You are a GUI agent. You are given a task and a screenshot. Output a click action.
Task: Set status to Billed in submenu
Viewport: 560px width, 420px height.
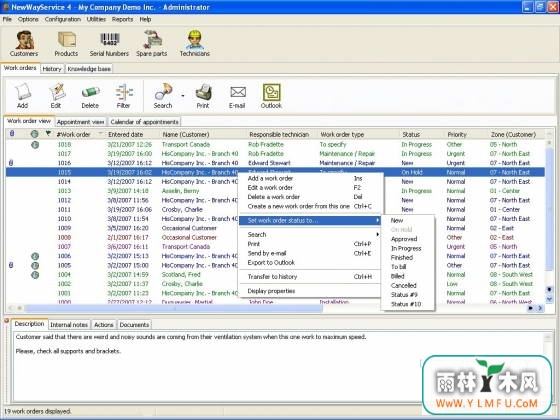coord(408,276)
